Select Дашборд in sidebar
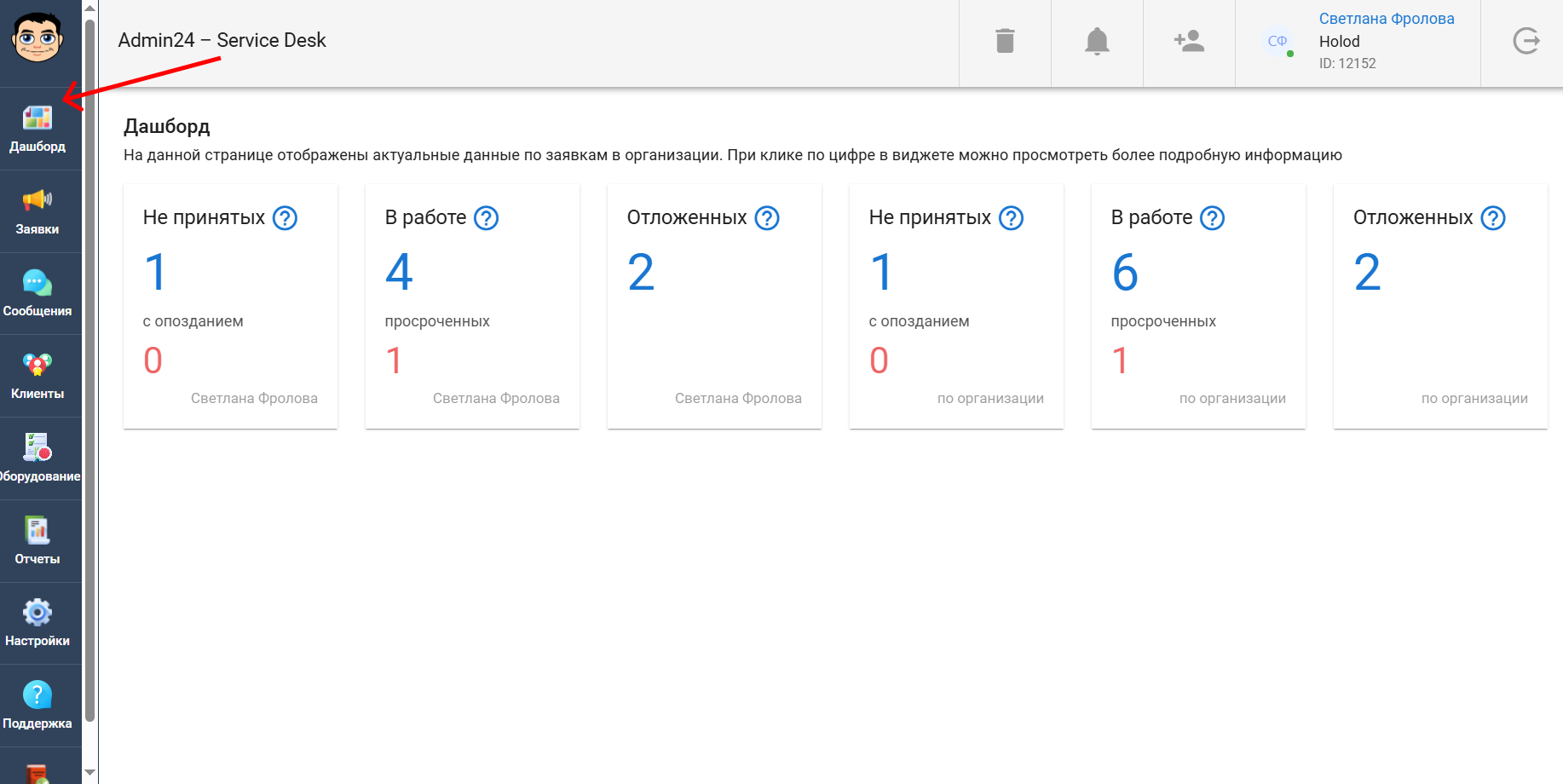This screenshot has height=784, width=1563. (x=37, y=129)
